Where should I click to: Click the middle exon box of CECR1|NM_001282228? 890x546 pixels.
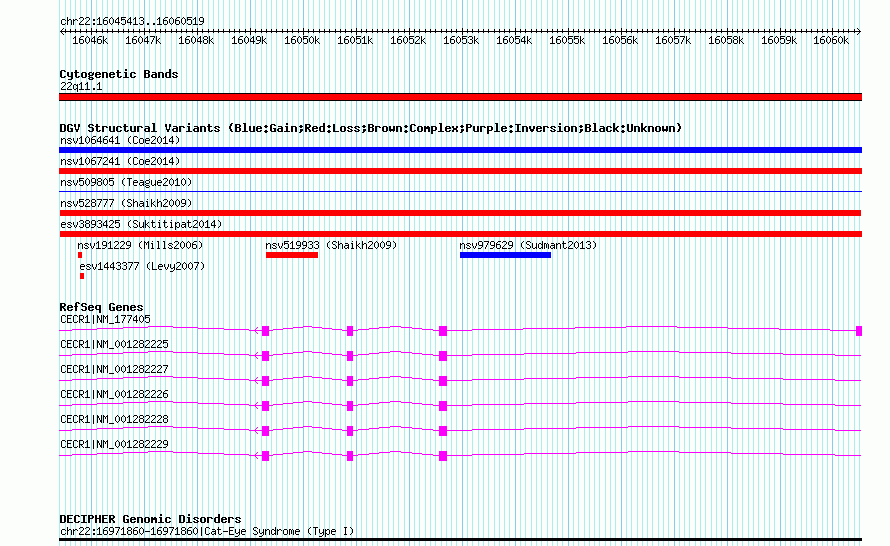(350, 431)
